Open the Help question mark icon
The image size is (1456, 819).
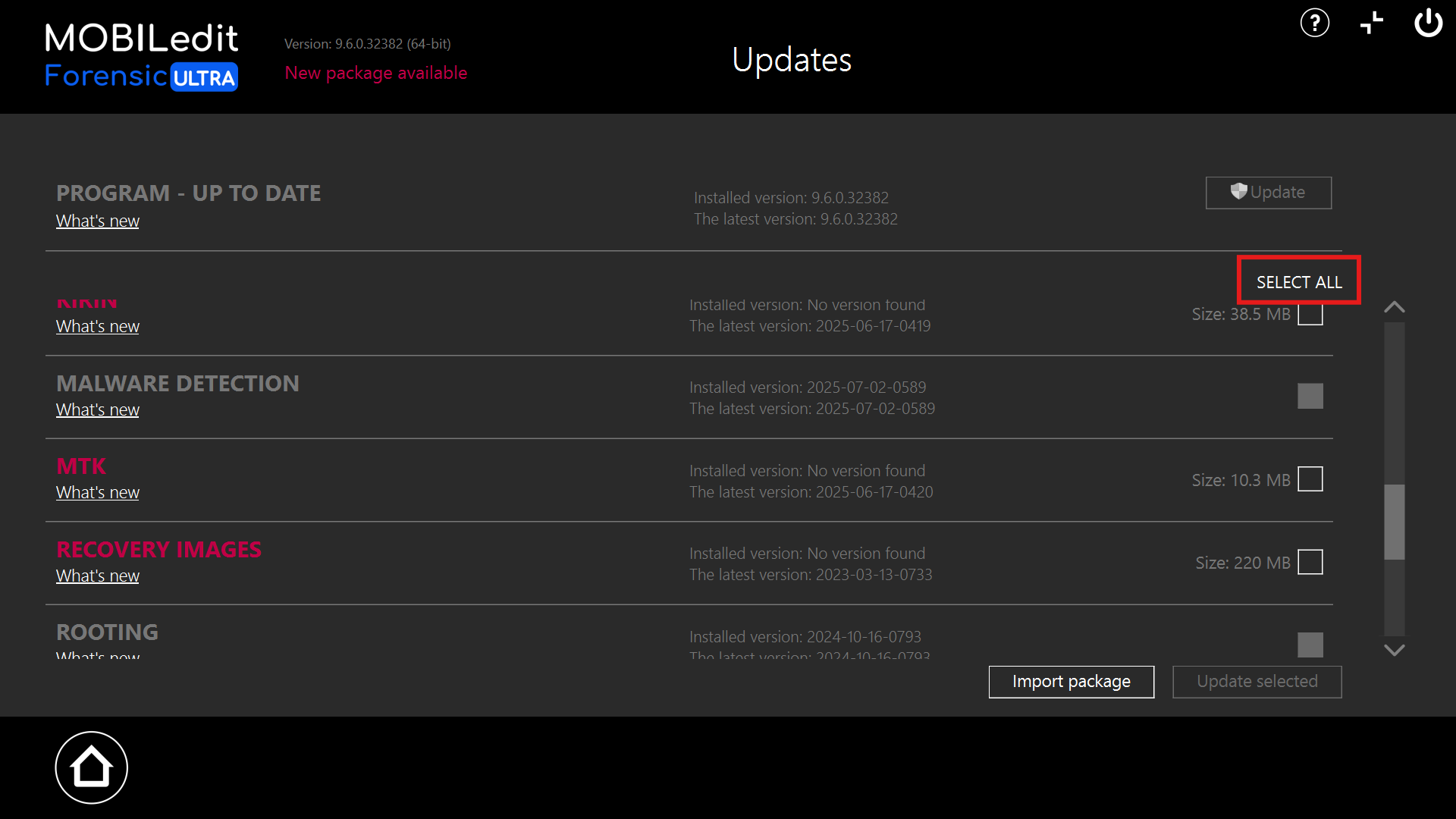coord(1314,23)
